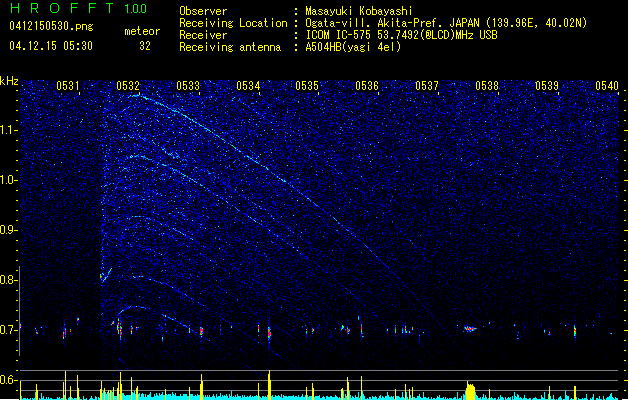629x400 pixels.
Task: Click the 'Observer' field label
Action: point(203,11)
